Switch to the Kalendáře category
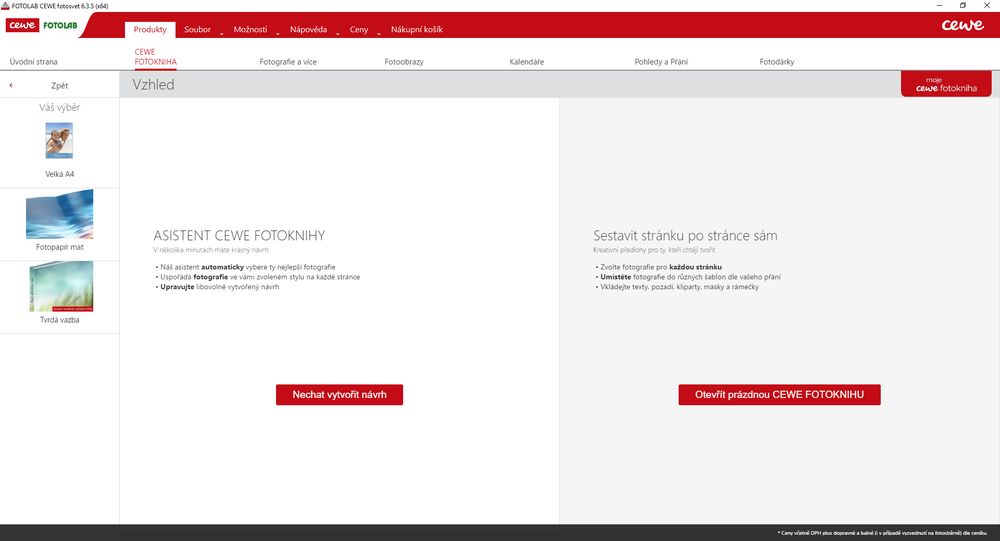 point(527,62)
